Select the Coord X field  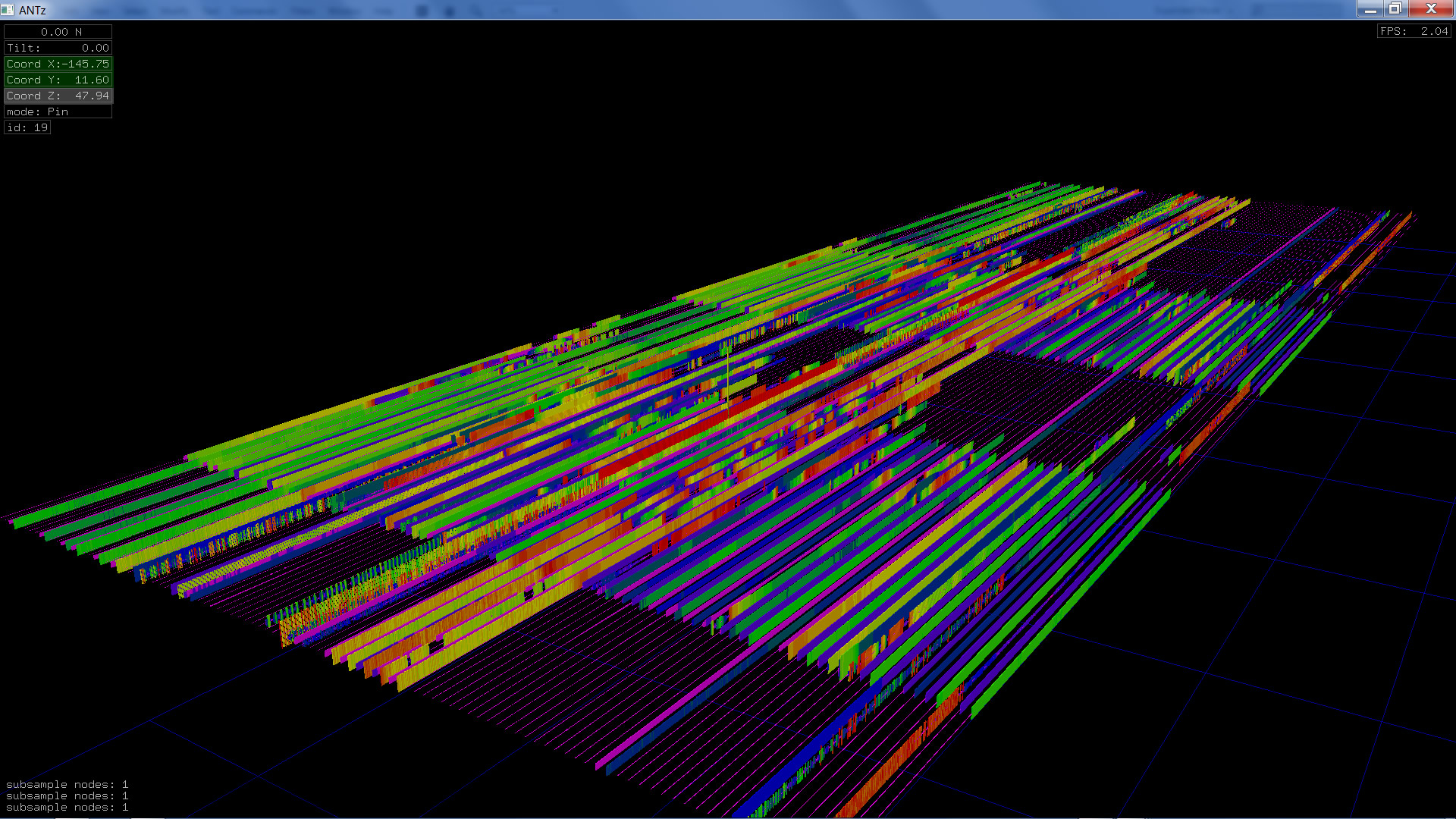[58, 64]
